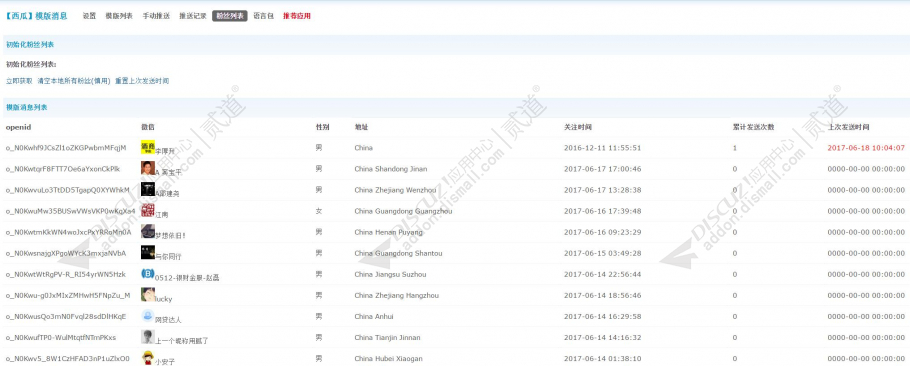Click 清空本地所有粉丝(慎用) link
The width and height of the screenshot is (910, 366).
point(74,81)
